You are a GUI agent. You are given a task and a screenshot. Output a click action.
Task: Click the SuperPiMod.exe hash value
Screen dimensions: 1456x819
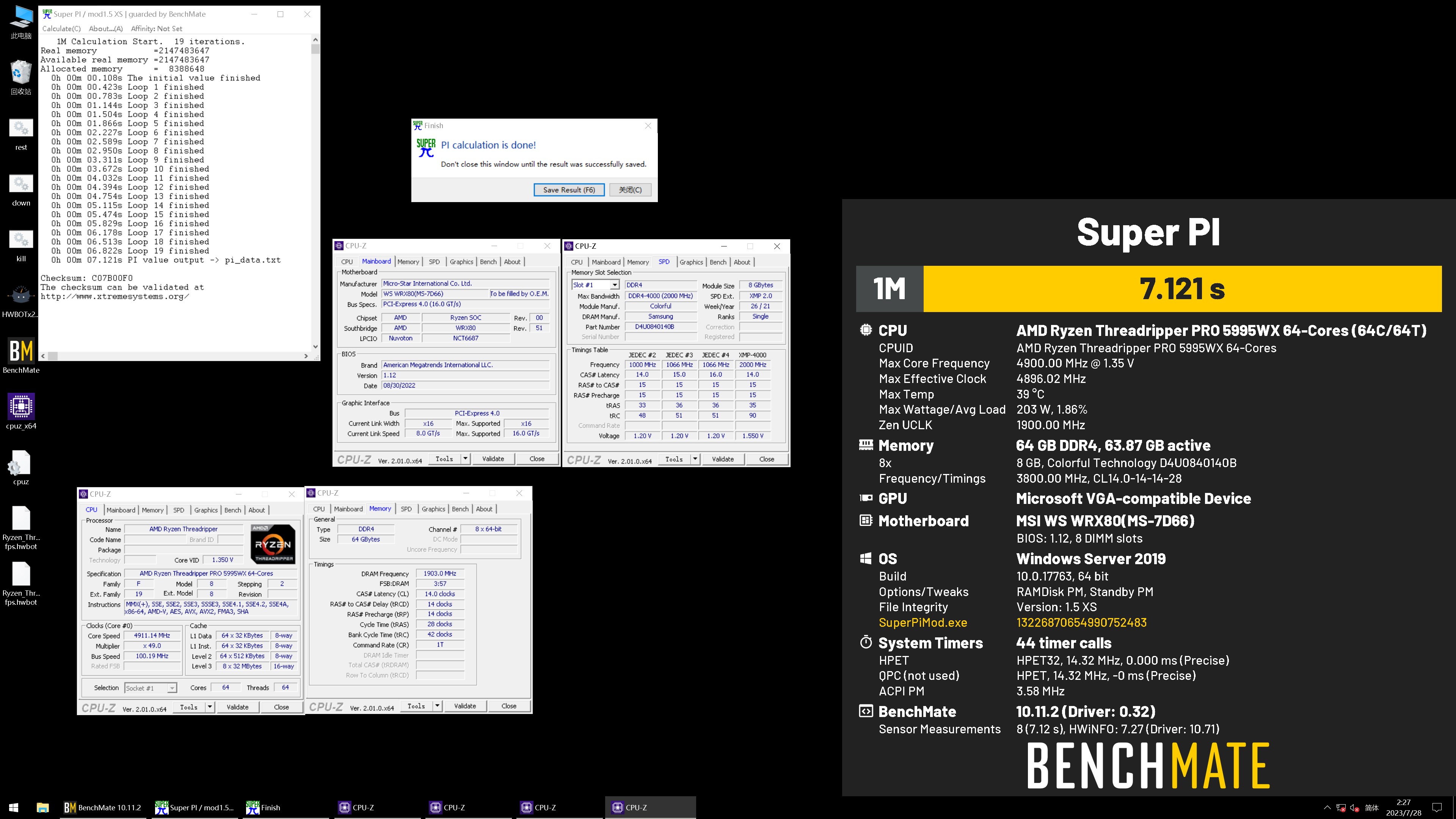click(x=1081, y=622)
